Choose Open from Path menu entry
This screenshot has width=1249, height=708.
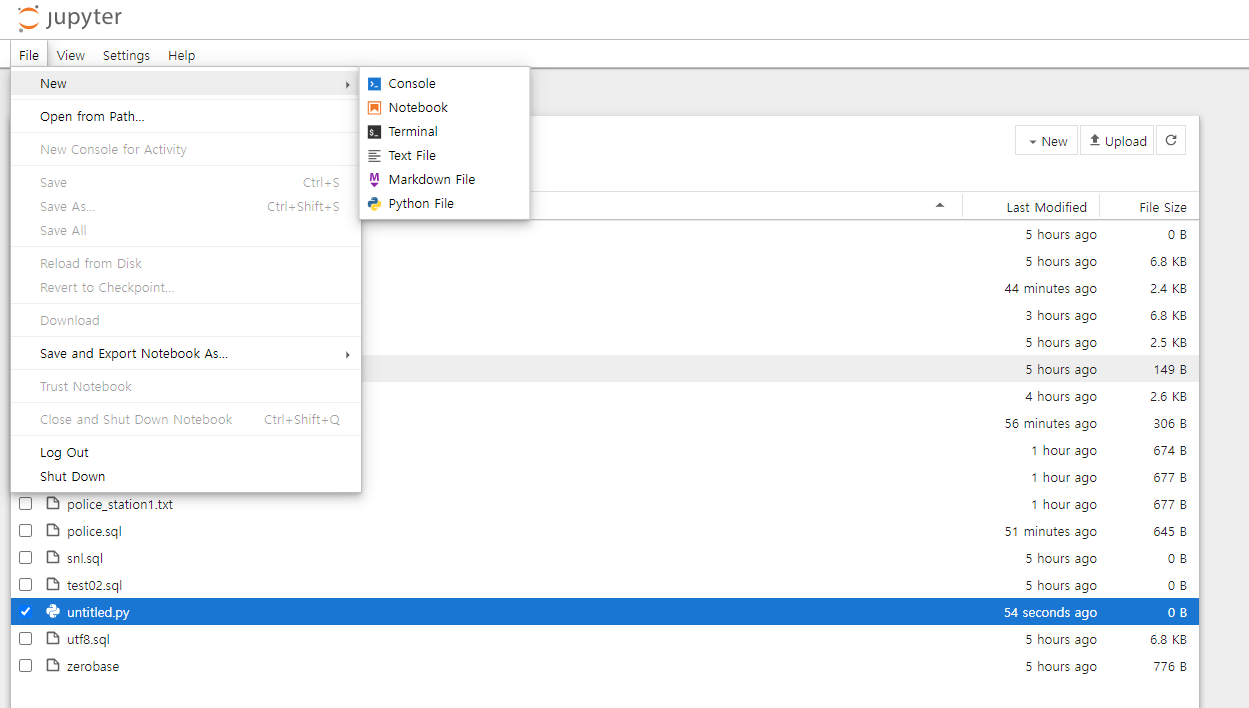coord(186,117)
